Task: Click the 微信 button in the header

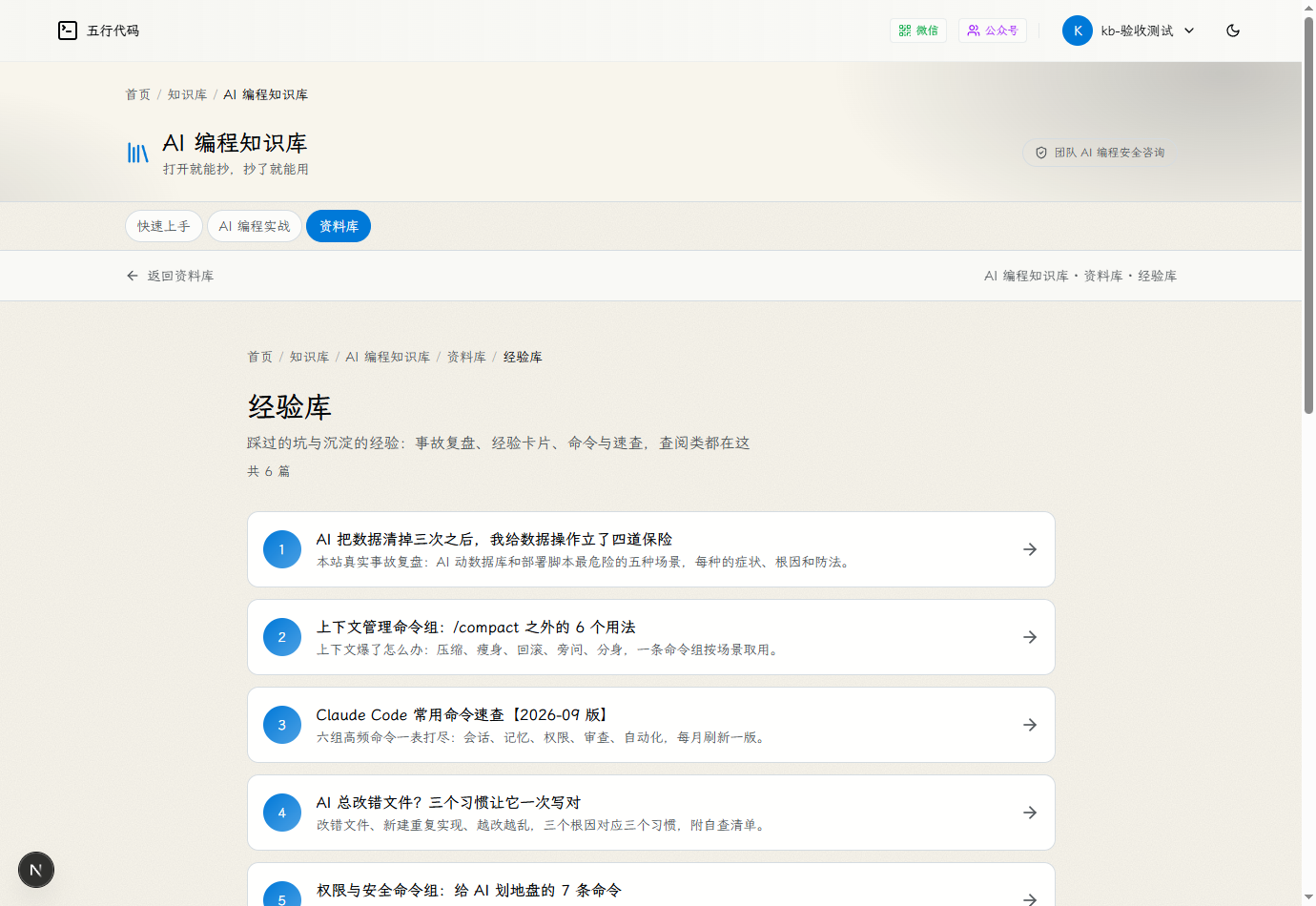Action: coord(918,31)
